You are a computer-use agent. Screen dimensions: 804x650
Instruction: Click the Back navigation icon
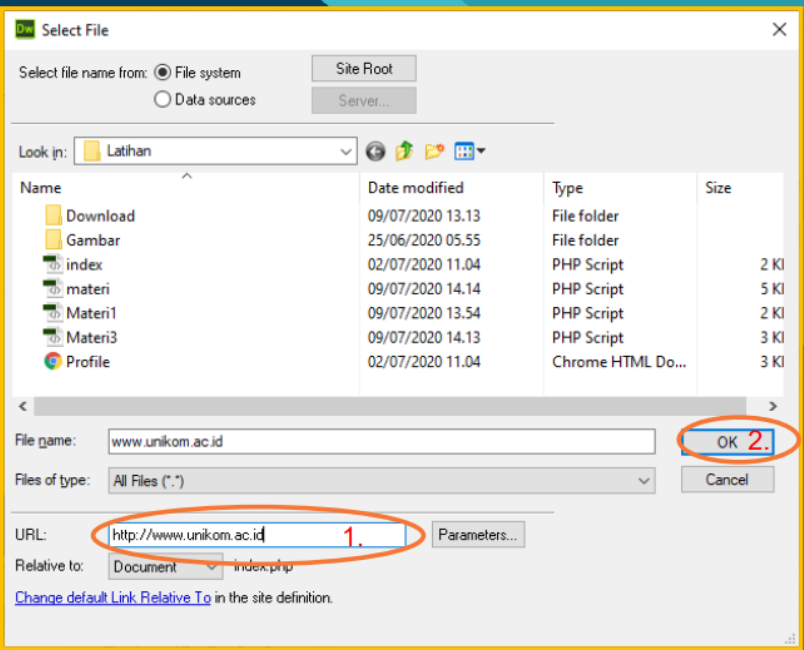pyautogui.click(x=375, y=152)
